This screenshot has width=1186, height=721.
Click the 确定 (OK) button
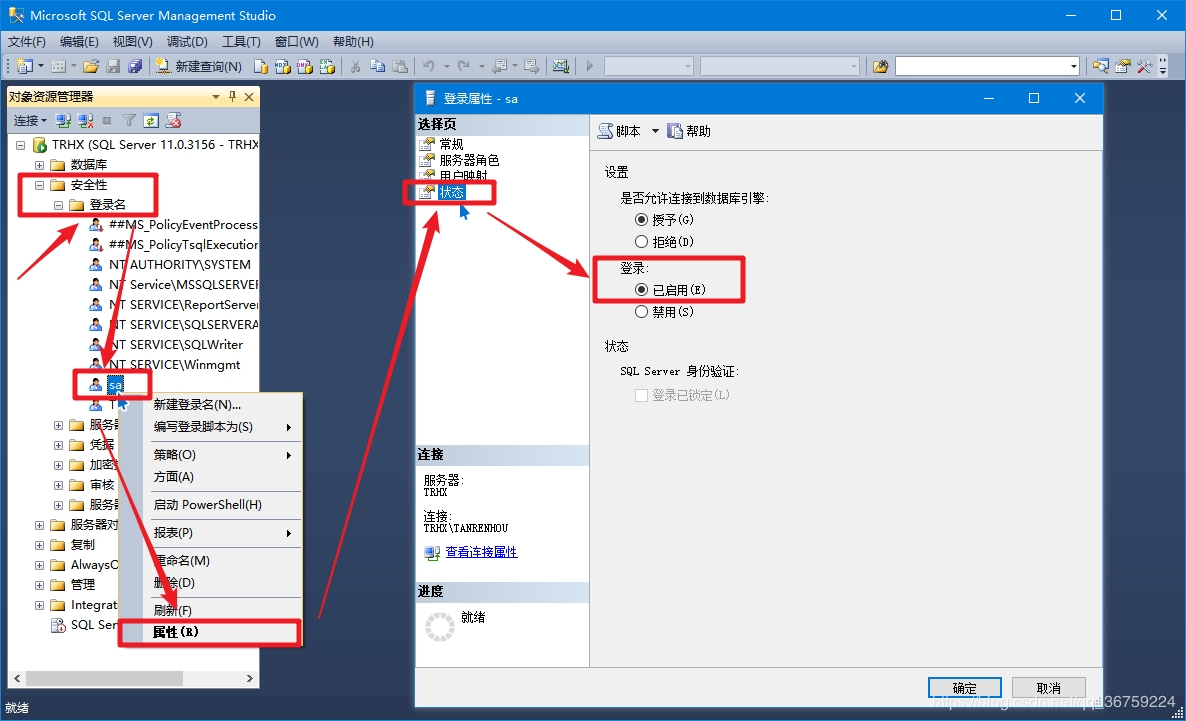[964, 688]
